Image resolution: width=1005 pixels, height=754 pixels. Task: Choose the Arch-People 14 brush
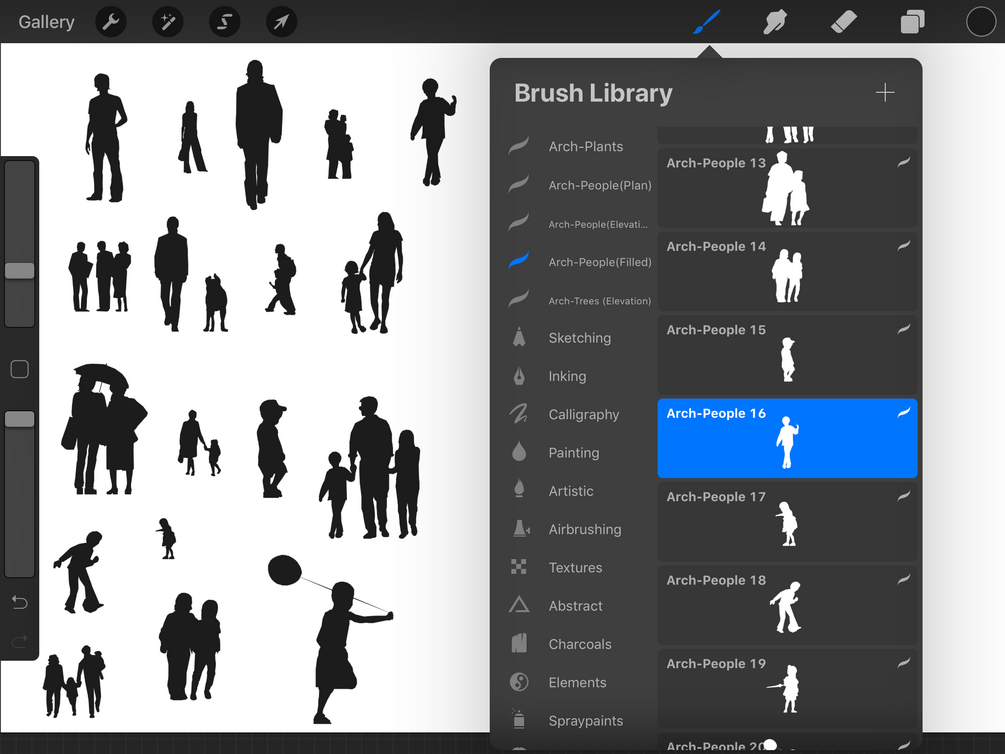coord(787,272)
